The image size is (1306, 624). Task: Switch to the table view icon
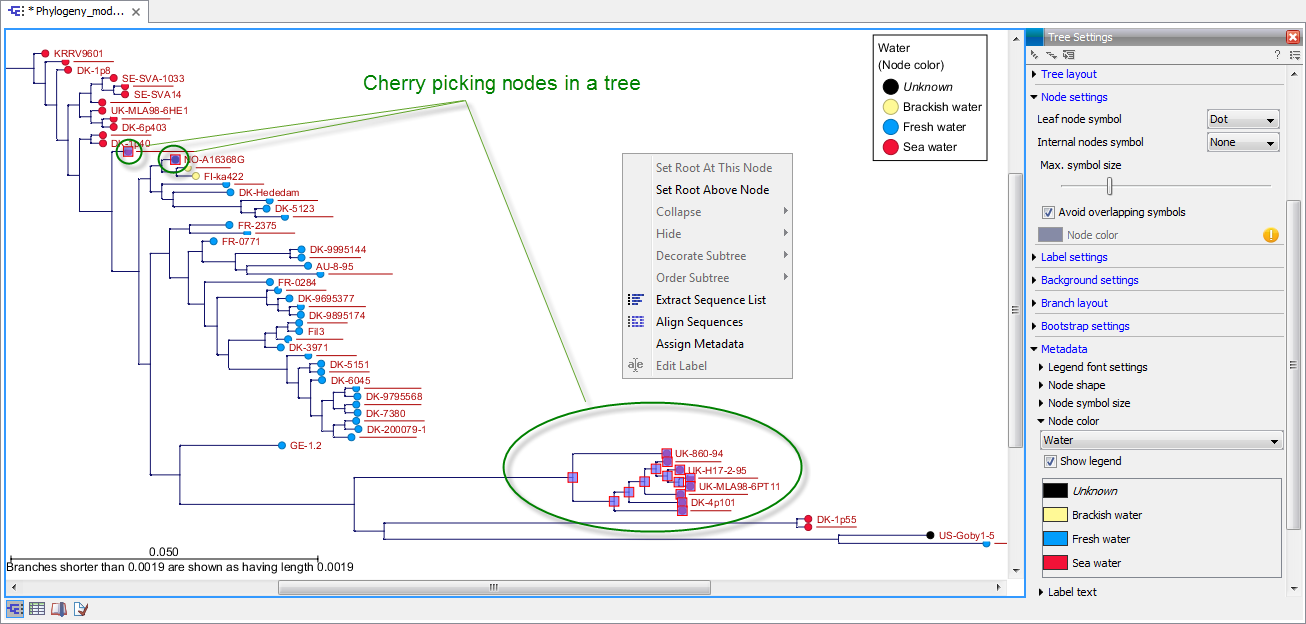[x=37, y=607]
